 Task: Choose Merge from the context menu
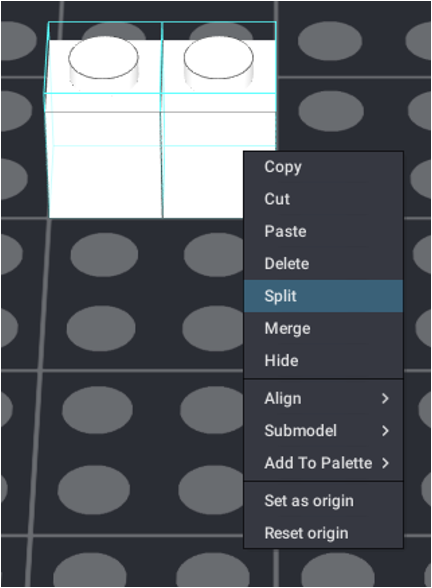coord(323,328)
